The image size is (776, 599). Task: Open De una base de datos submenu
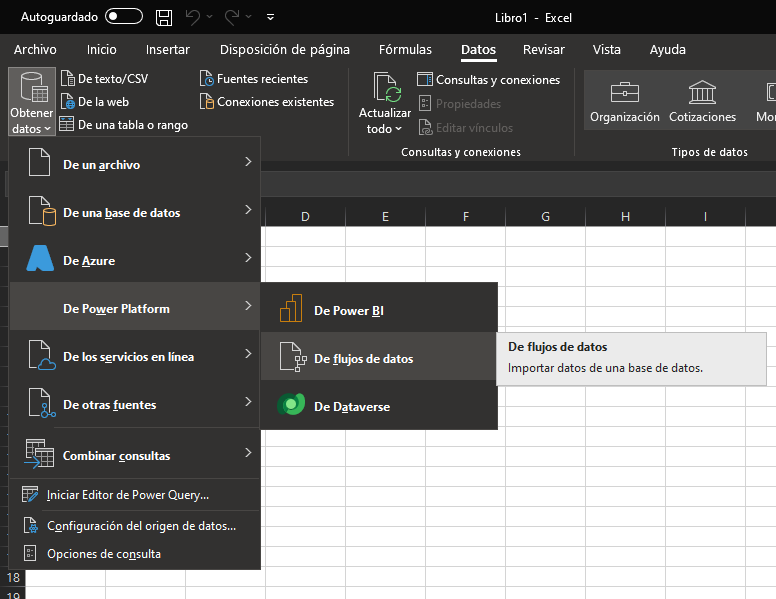135,210
